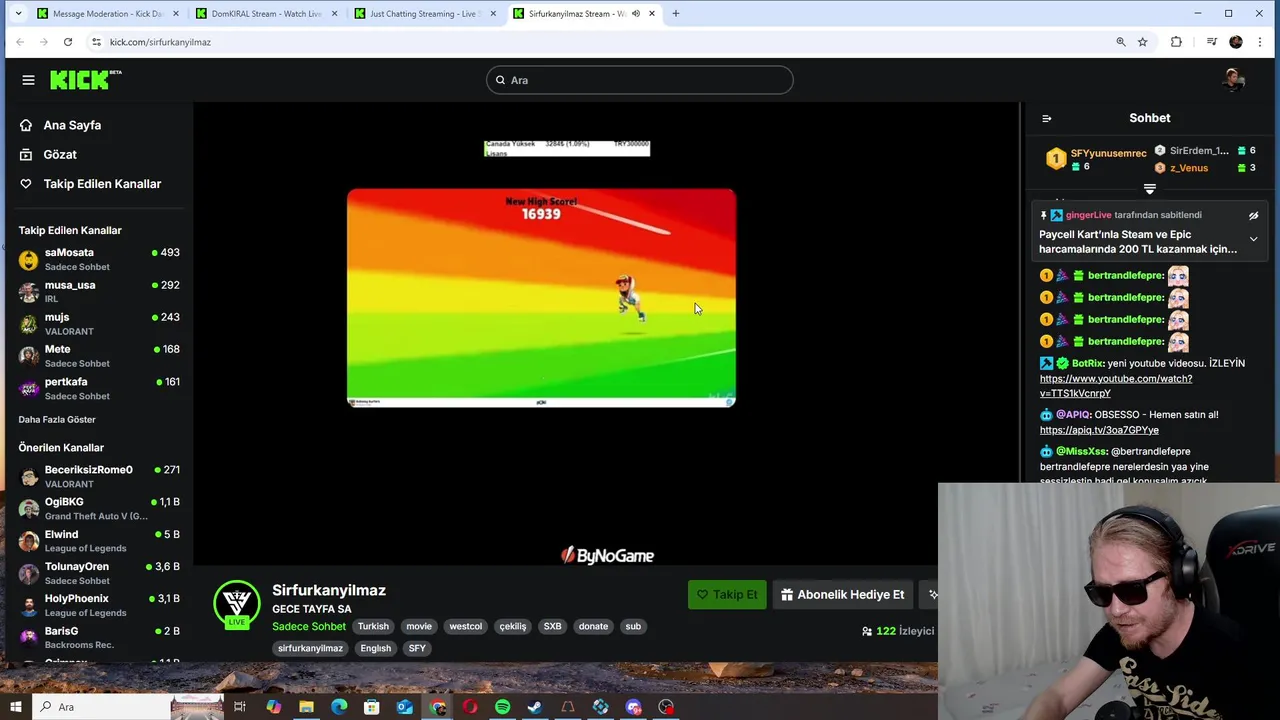
Task: Select the movie tag
Action: tap(419, 626)
